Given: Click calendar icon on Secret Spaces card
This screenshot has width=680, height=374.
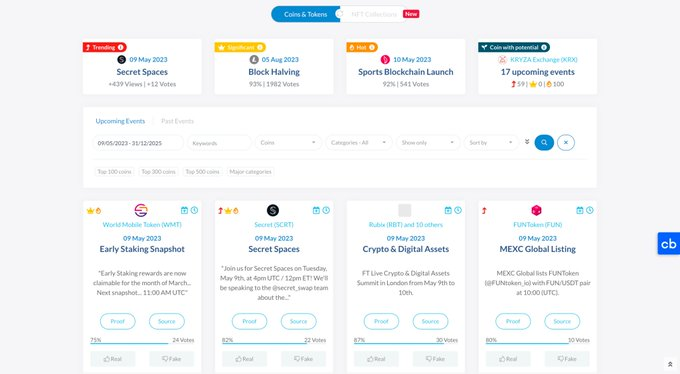Looking at the screenshot, I should [x=316, y=210].
